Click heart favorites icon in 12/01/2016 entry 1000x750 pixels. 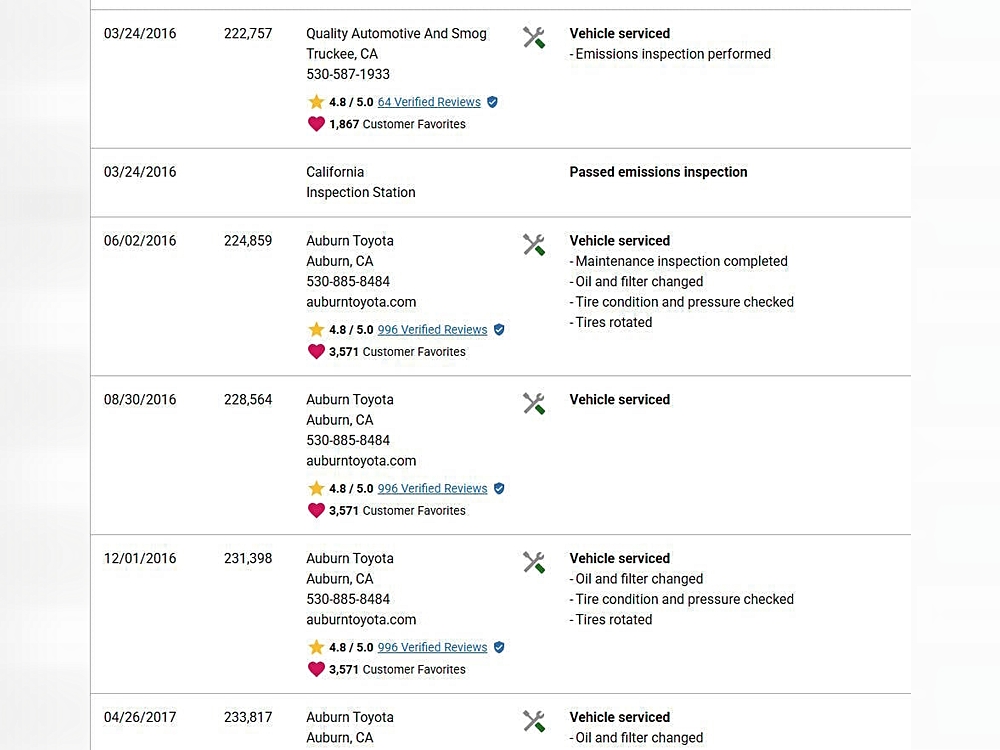[316, 670]
